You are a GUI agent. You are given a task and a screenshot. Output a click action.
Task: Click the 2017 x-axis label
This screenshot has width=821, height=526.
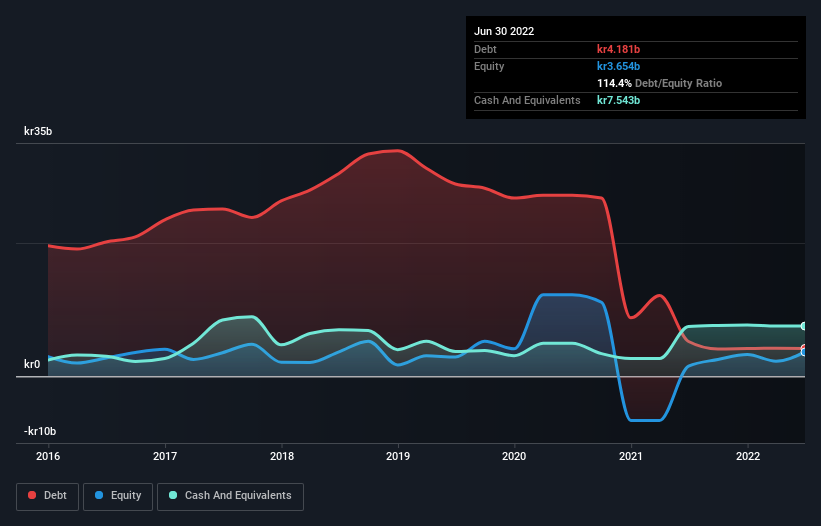tap(165, 456)
